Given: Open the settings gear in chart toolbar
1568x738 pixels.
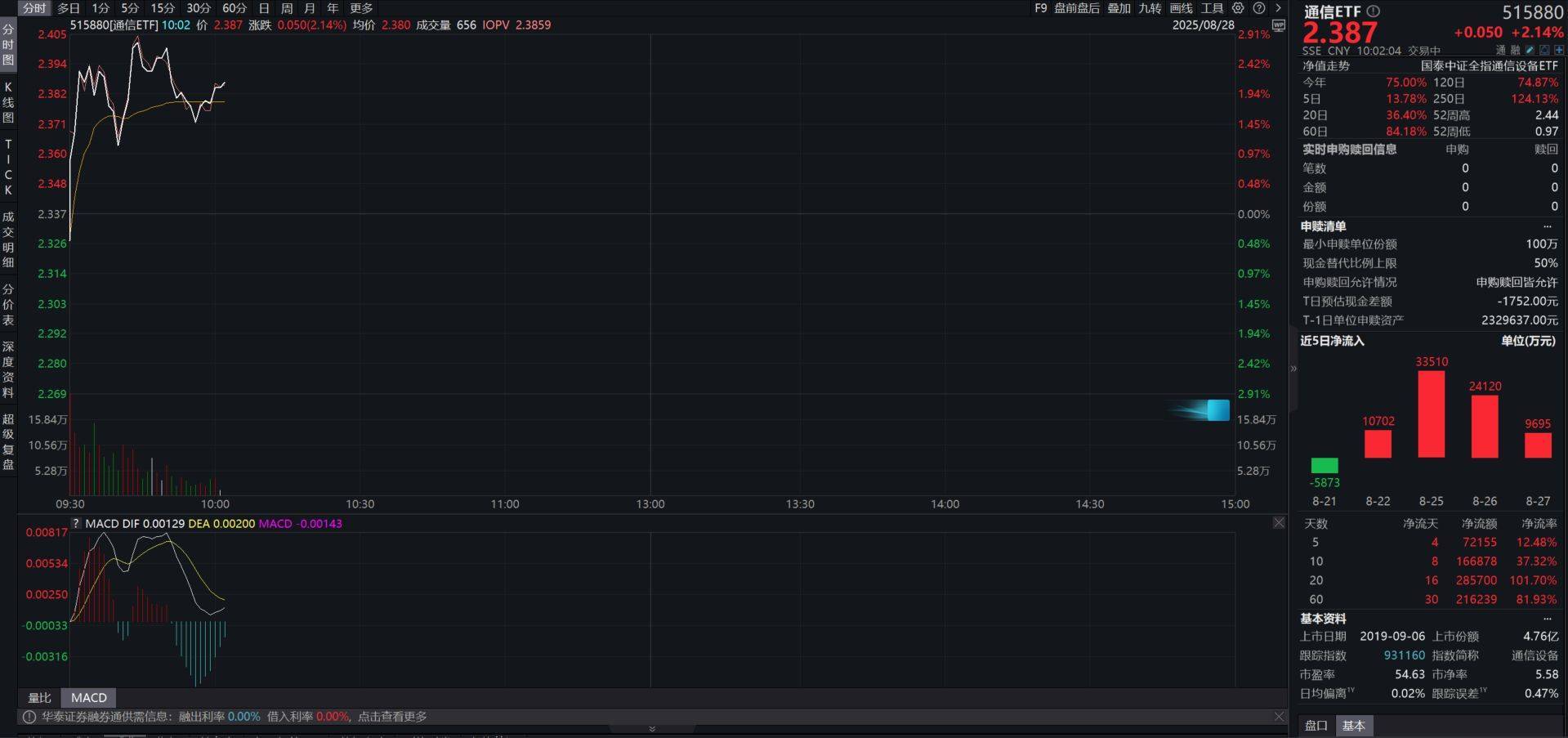Looking at the screenshot, I should coord(1238,8).
